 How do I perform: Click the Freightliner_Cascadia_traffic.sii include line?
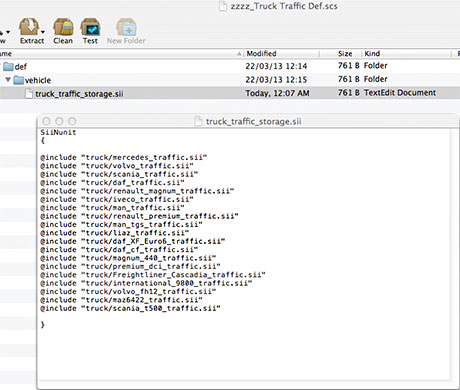(153, 275)
